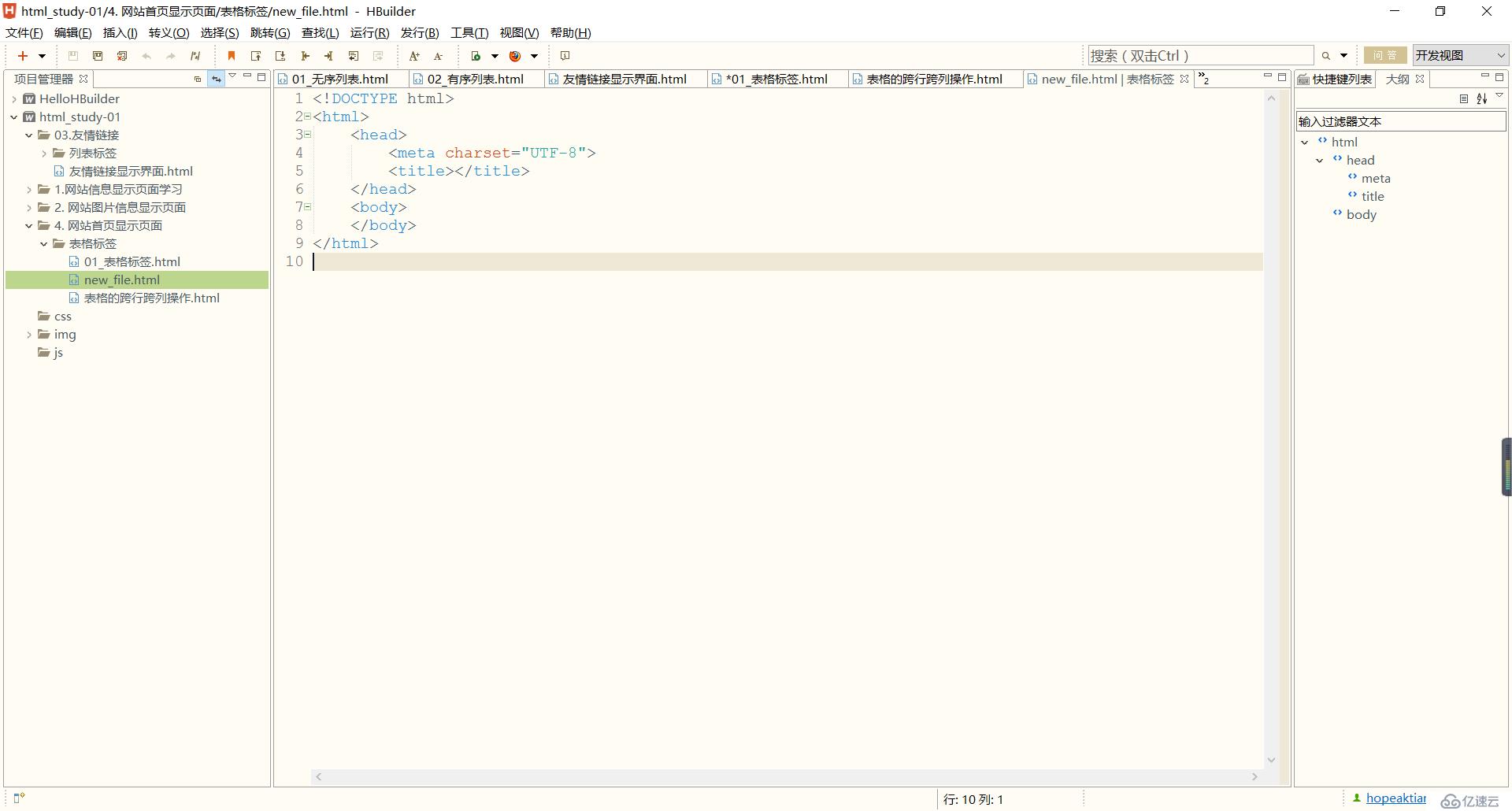Click the editor vertical scrollbar down arrow

tap(1271, 760)
